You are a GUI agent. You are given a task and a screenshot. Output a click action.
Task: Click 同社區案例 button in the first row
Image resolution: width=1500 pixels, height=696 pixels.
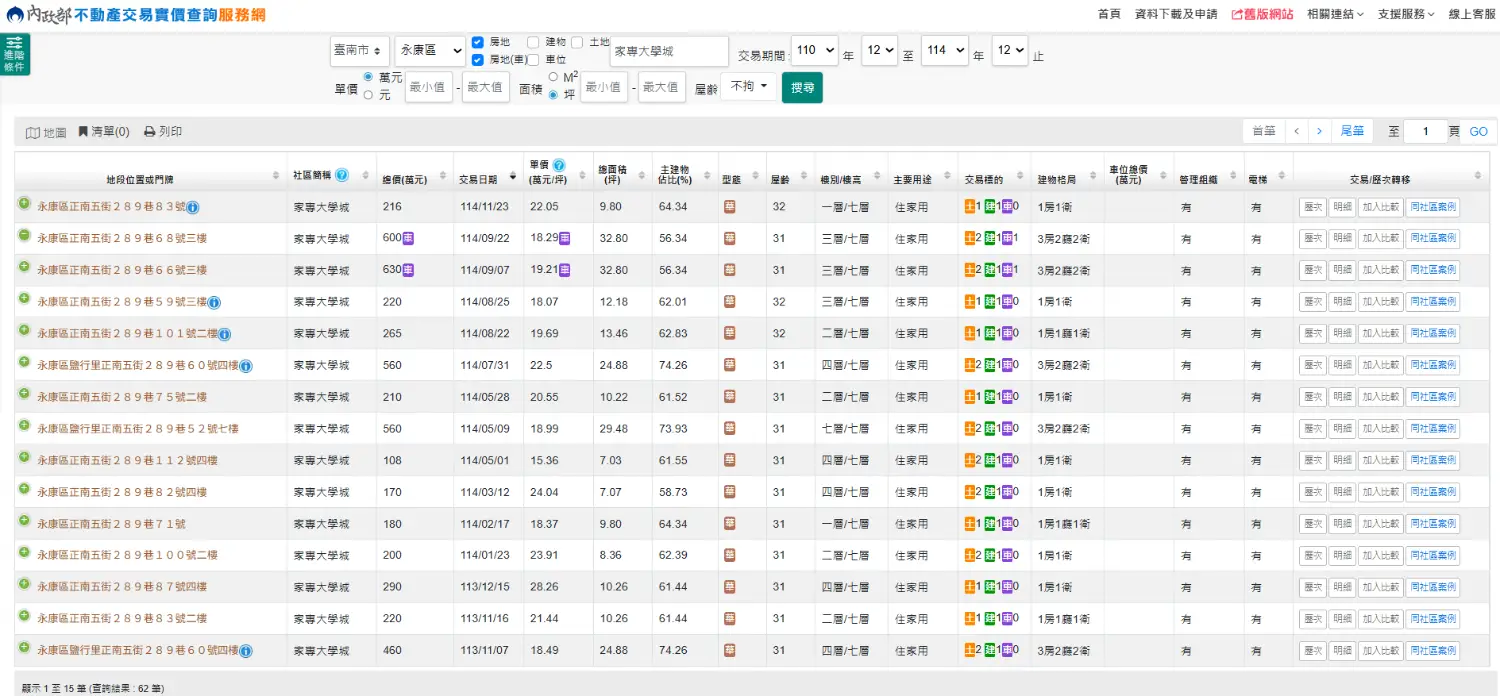pos(1432,207)
